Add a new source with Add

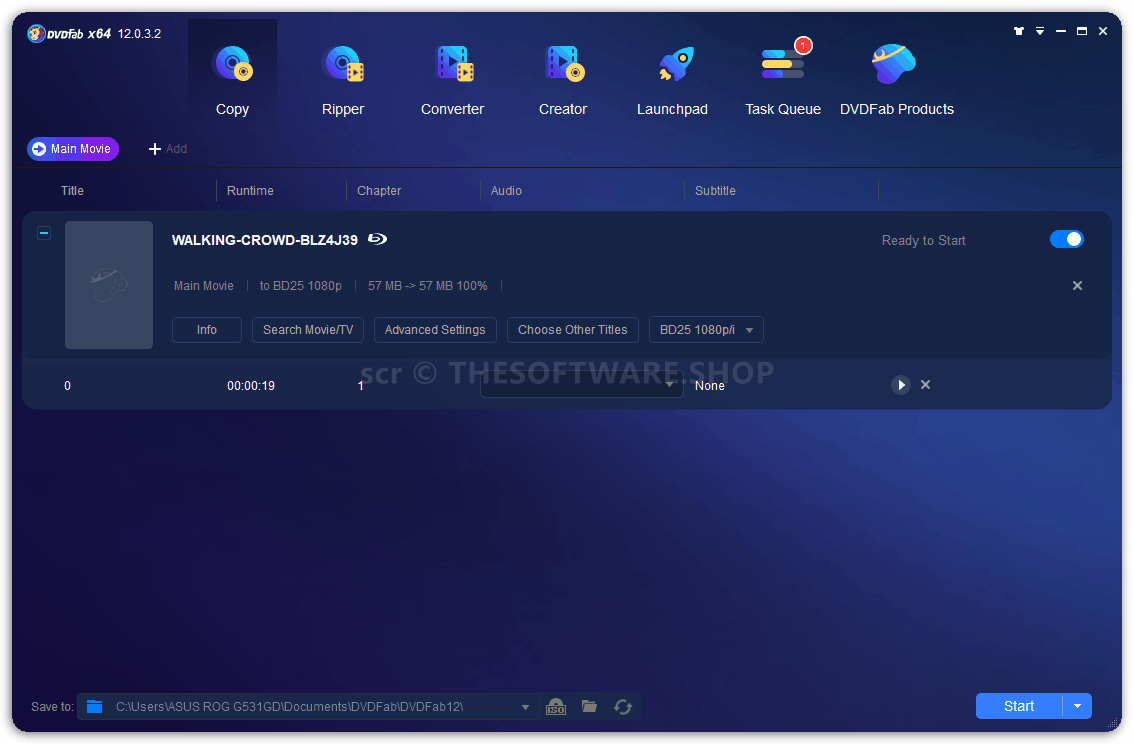[x=168, y=149]
